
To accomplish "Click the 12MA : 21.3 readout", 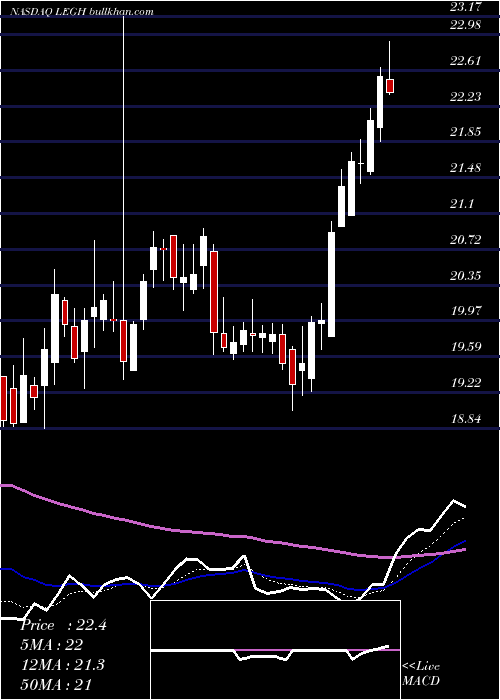I will point(62,665).
